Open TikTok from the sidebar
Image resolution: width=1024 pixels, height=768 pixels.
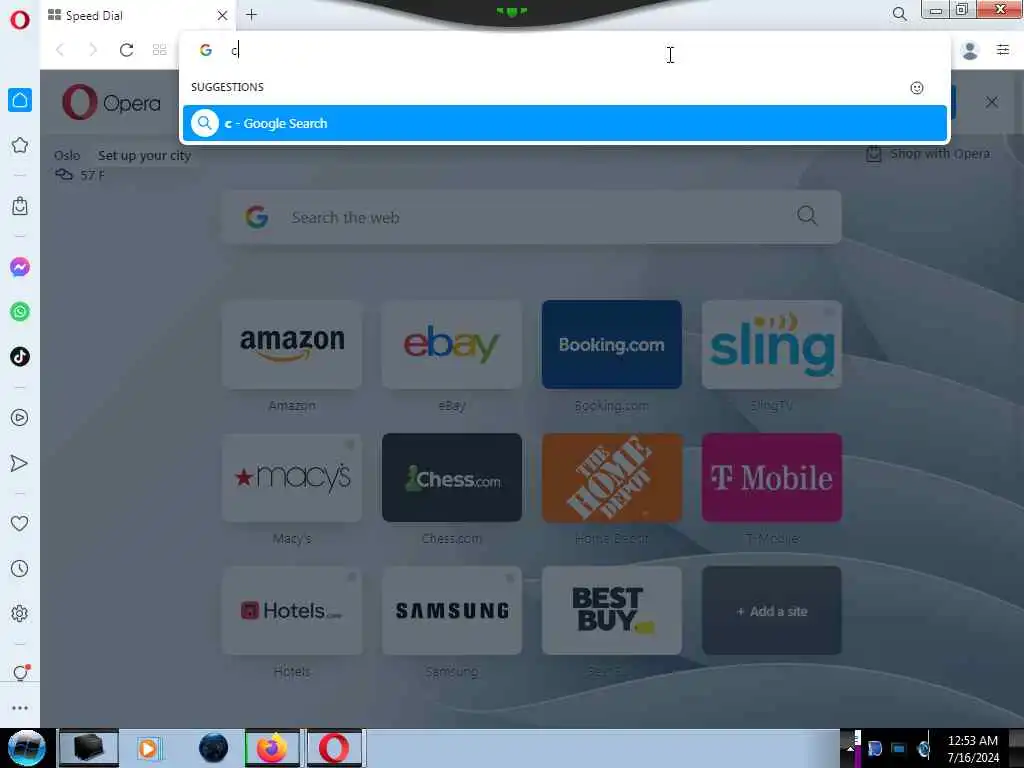(20, 357)
